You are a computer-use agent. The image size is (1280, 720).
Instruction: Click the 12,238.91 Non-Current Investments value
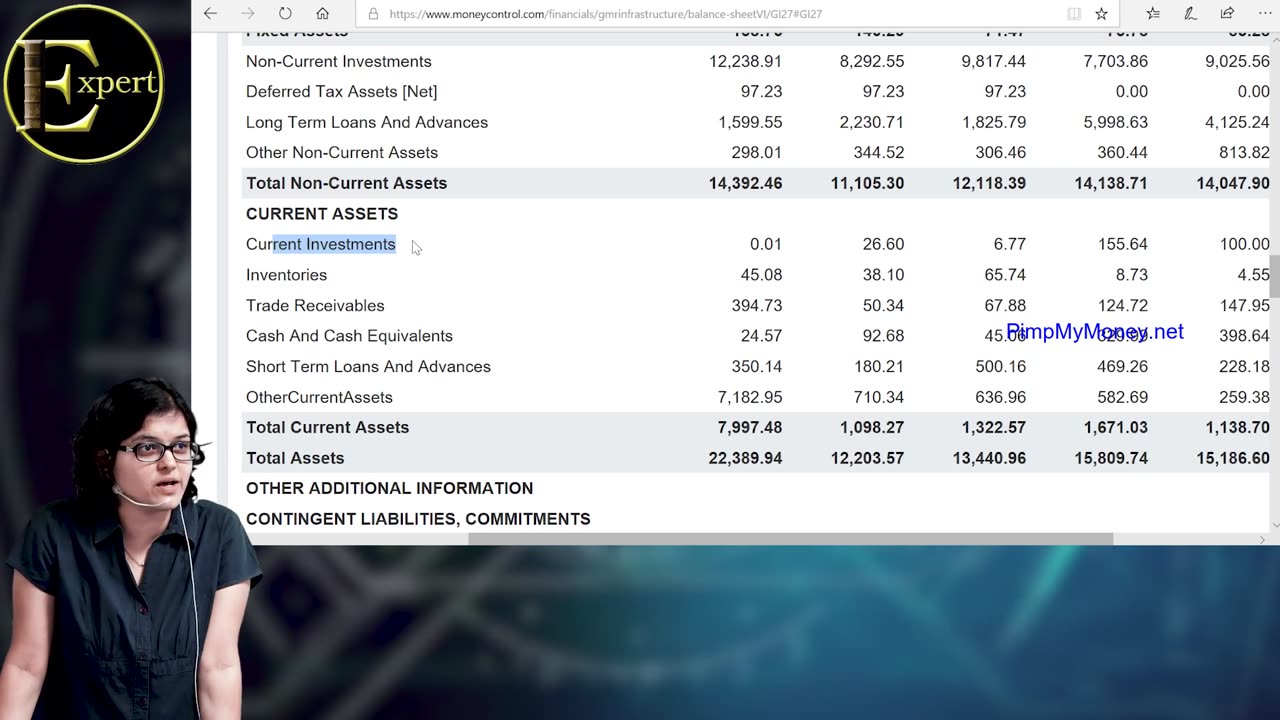click(745, 61)
